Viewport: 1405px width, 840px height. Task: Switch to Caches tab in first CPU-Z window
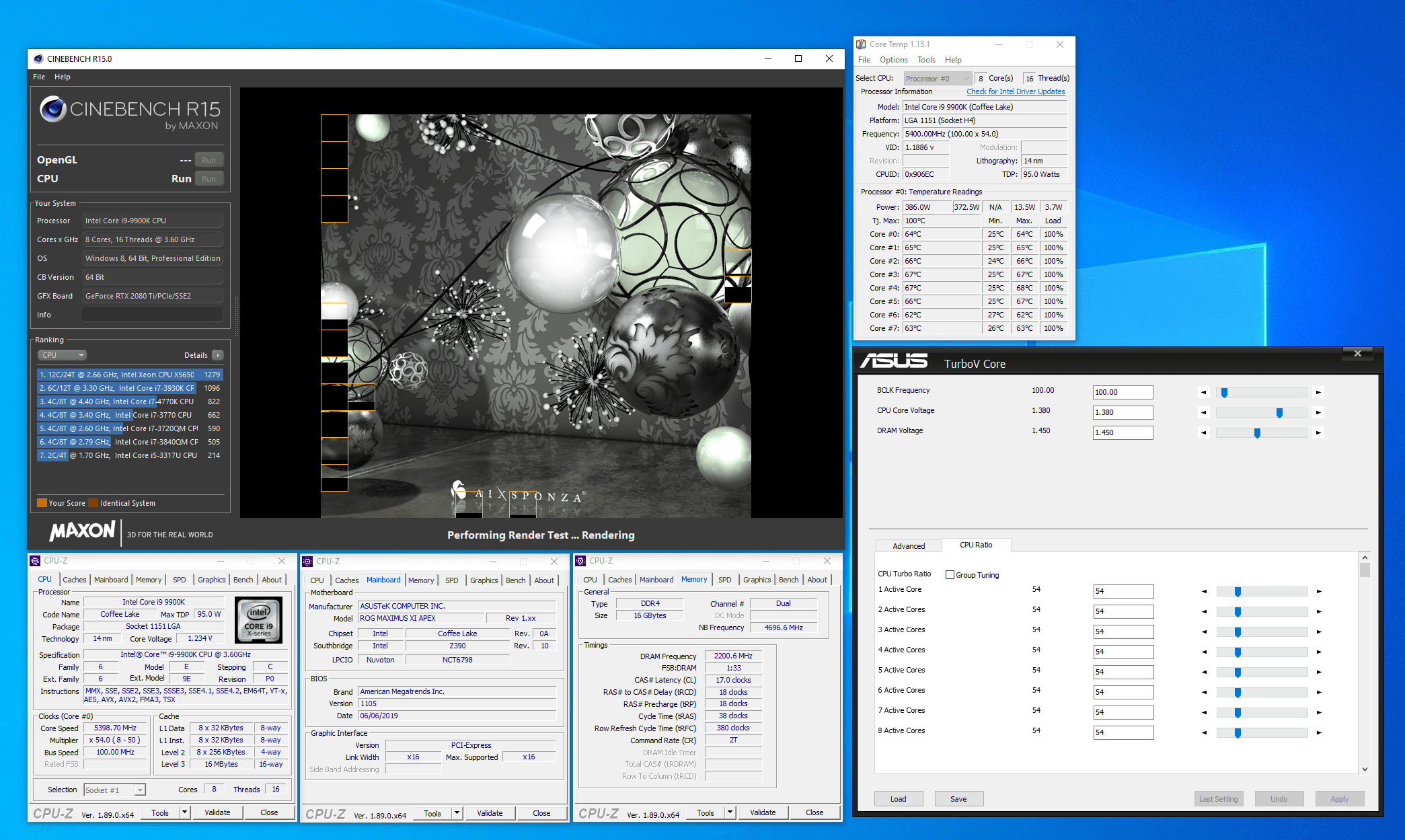75,580
